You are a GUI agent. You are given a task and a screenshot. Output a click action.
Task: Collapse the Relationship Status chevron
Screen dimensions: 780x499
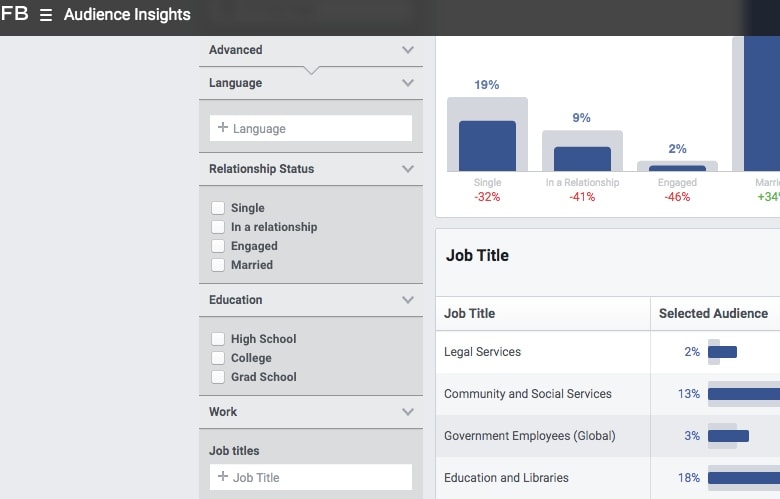(407, 169)
